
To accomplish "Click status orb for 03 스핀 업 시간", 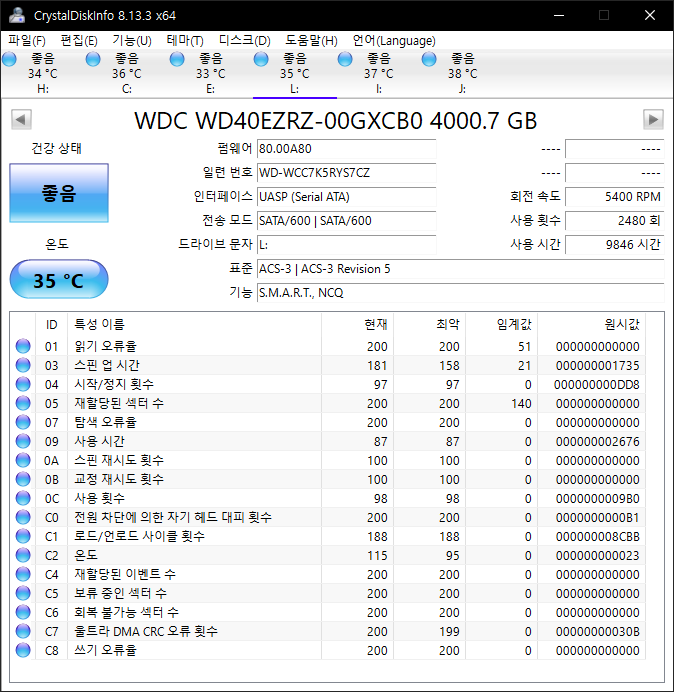I will [23, 365].
